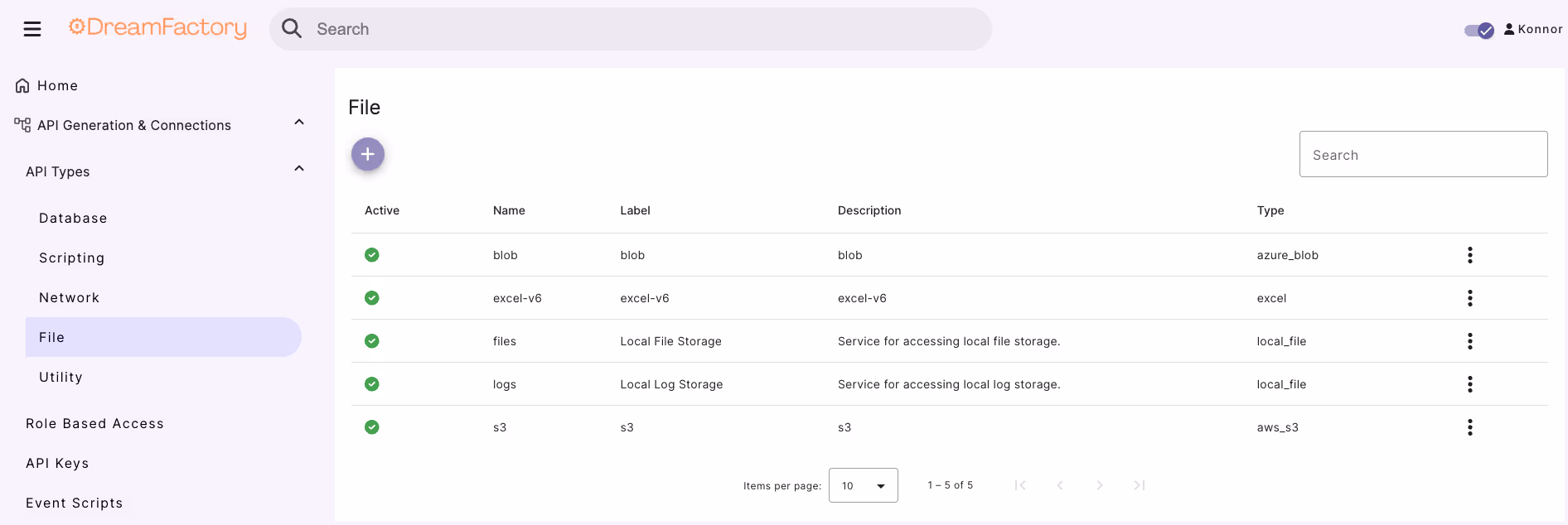
Task: Click the magnifier icon in top search
Action: pyautogui.click(x=292, y=29)
